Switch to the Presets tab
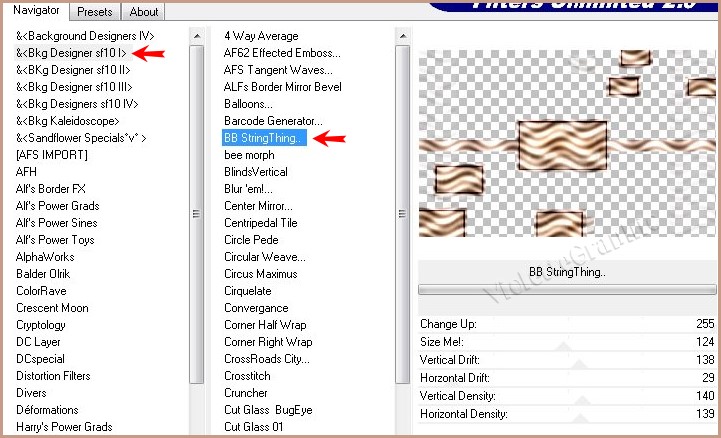Viewport: 721px width, 438px height. point(95,12)
